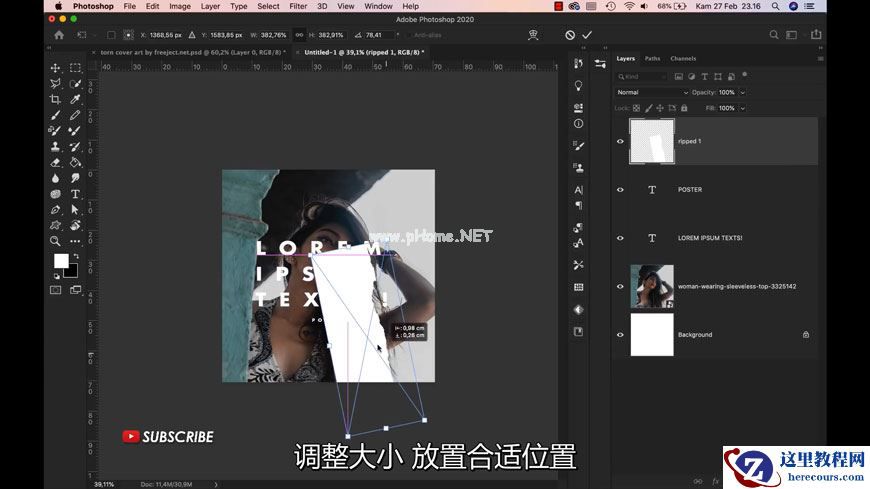Hide the LOREM IPSUM TEXTS! layer
Viewport: 870px width, 489px height.
(620, 238)
